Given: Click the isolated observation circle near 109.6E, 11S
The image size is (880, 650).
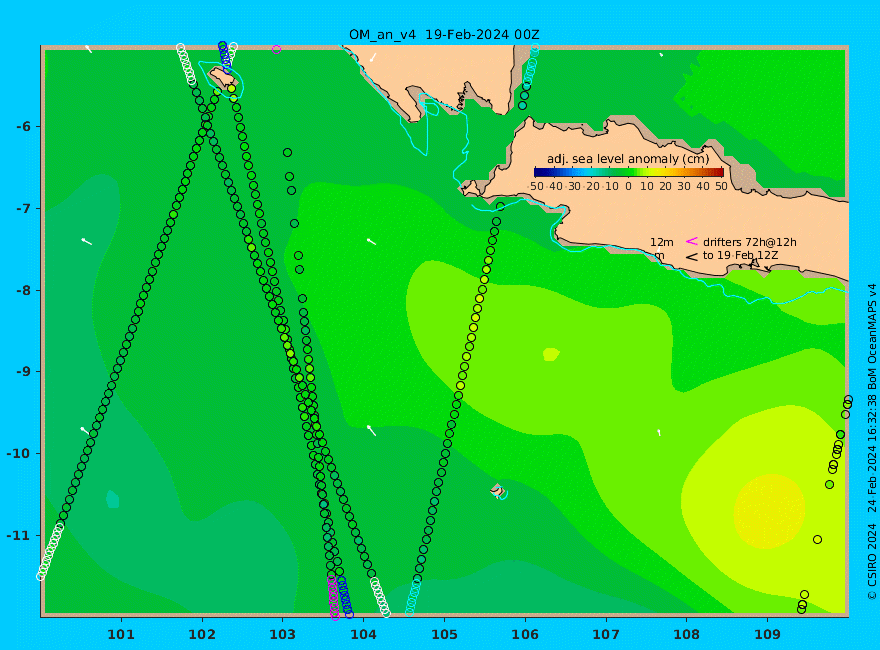Looking at the screenshot, I should (x=817, y=539).
